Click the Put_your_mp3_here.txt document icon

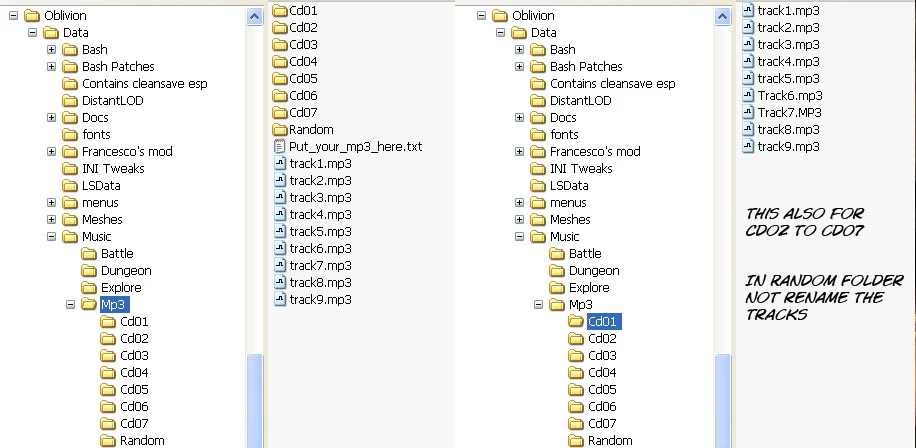280,146
